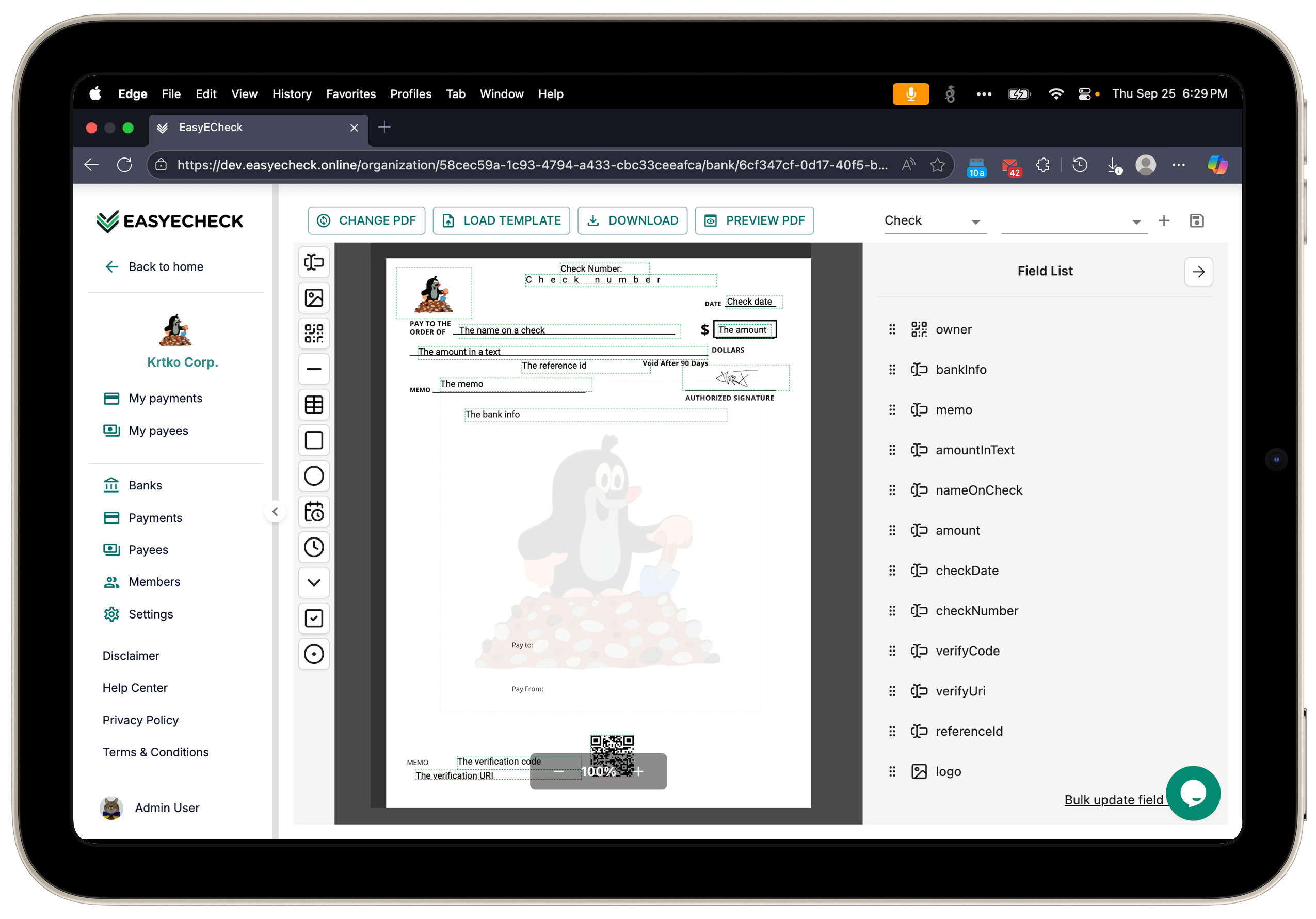1316x919 pixels.
Task: Select the text field tool
Action: tap(314, 262)
